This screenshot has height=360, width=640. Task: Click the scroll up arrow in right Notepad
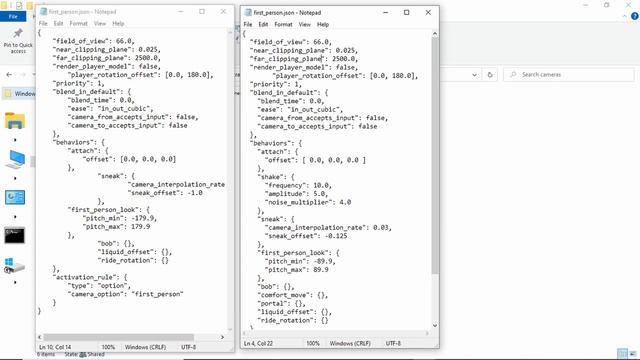point(435,34)
